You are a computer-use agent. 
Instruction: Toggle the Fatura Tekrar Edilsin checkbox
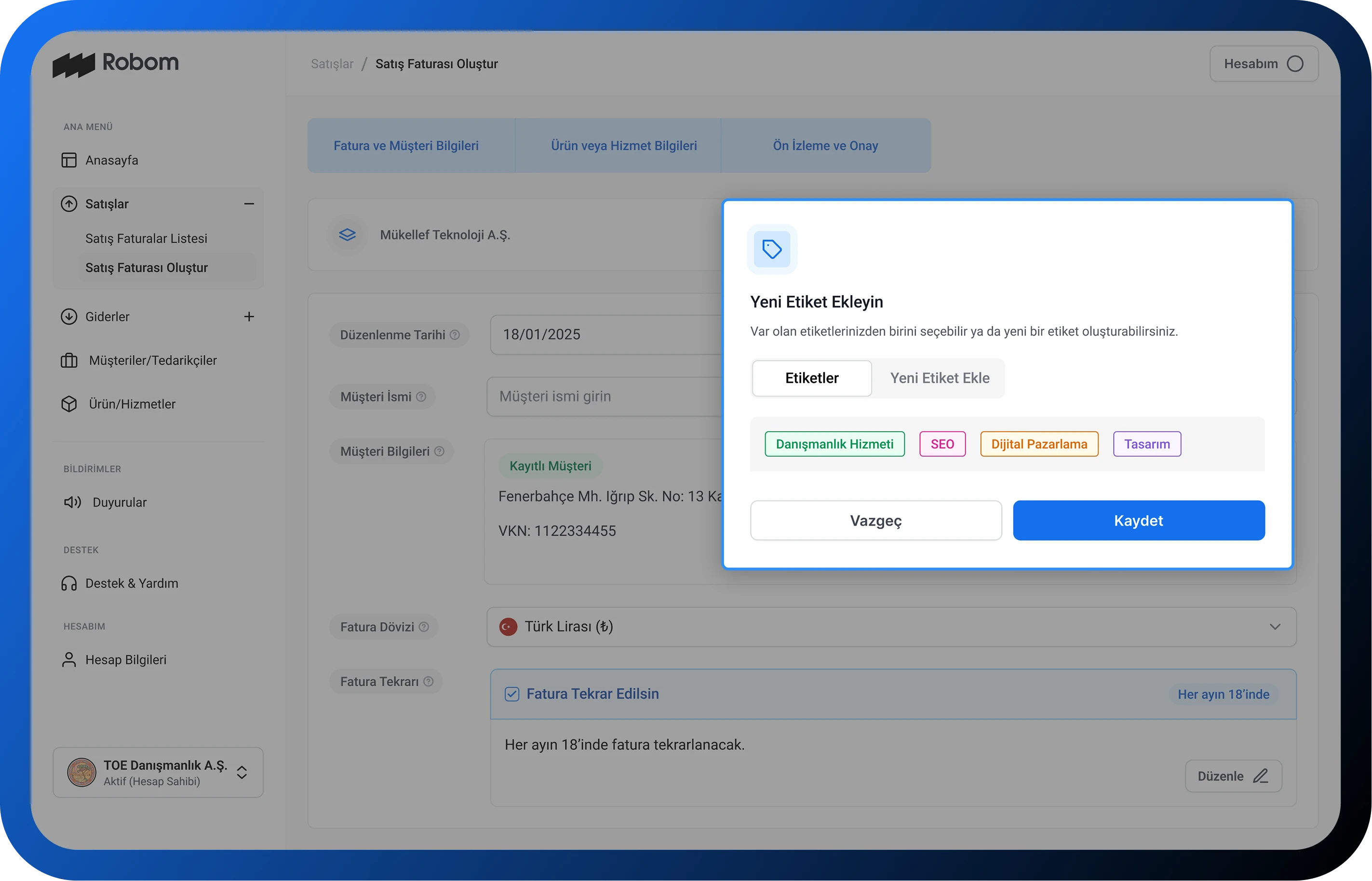tap(512, 694)
